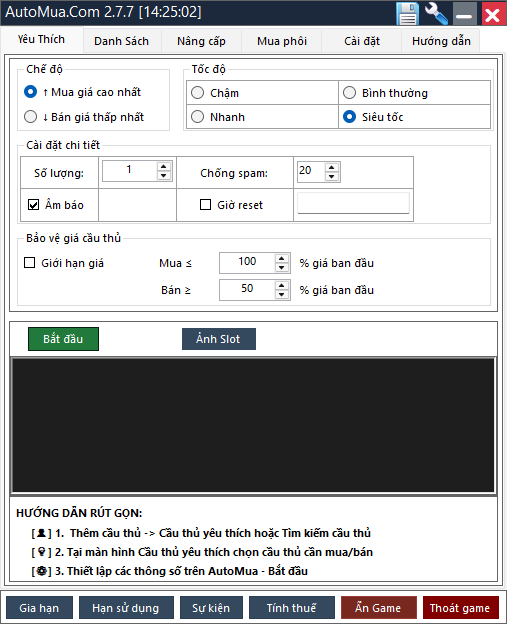The height and width of the screenshot is (624, 507).
Task: Switch to the Yêu Thích tab
Action: [x=41, y=39]
